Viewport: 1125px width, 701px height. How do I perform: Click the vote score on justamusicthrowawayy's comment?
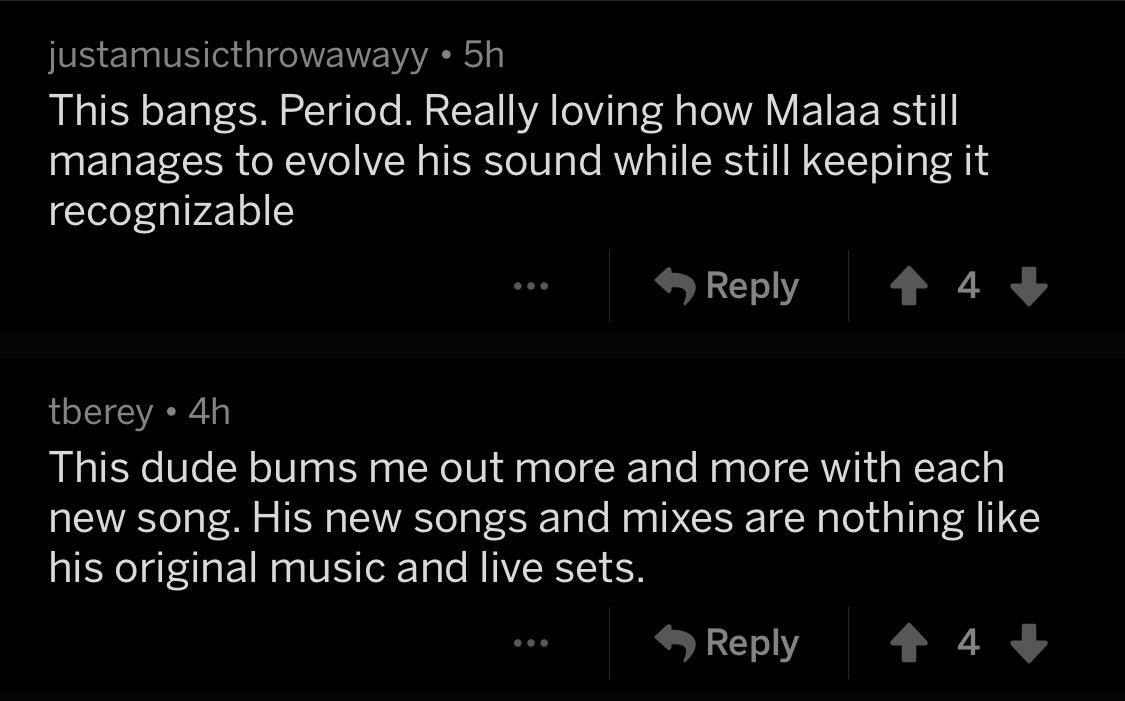click(968, 287)
